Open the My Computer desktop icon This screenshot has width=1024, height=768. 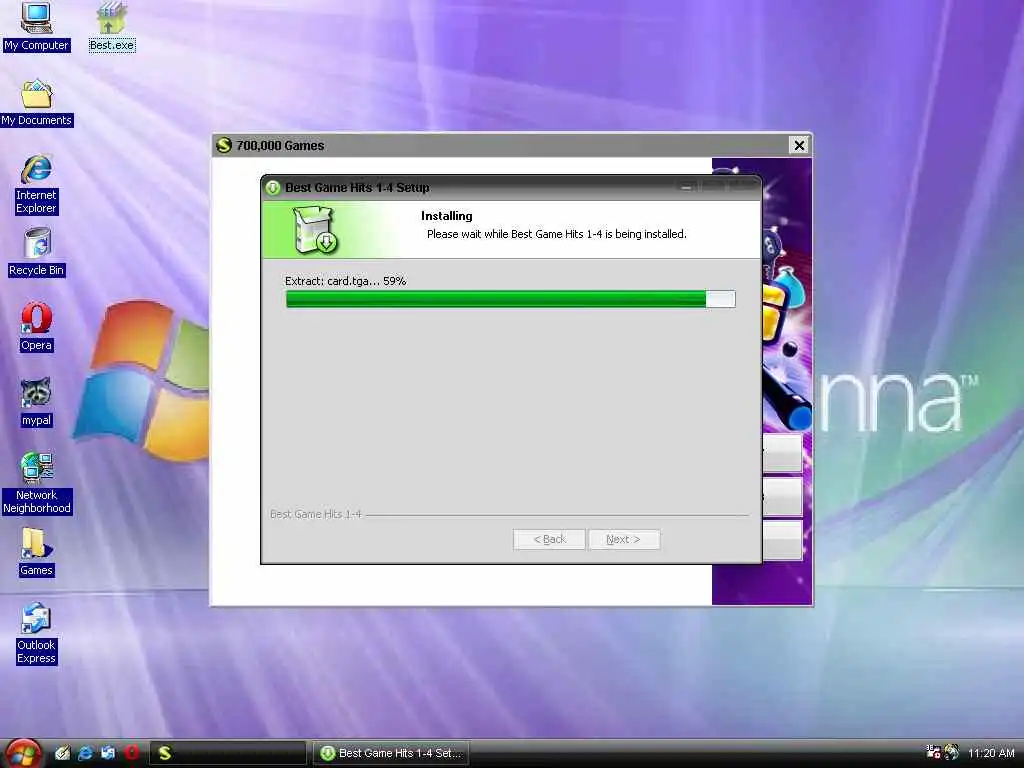point(36,26)
